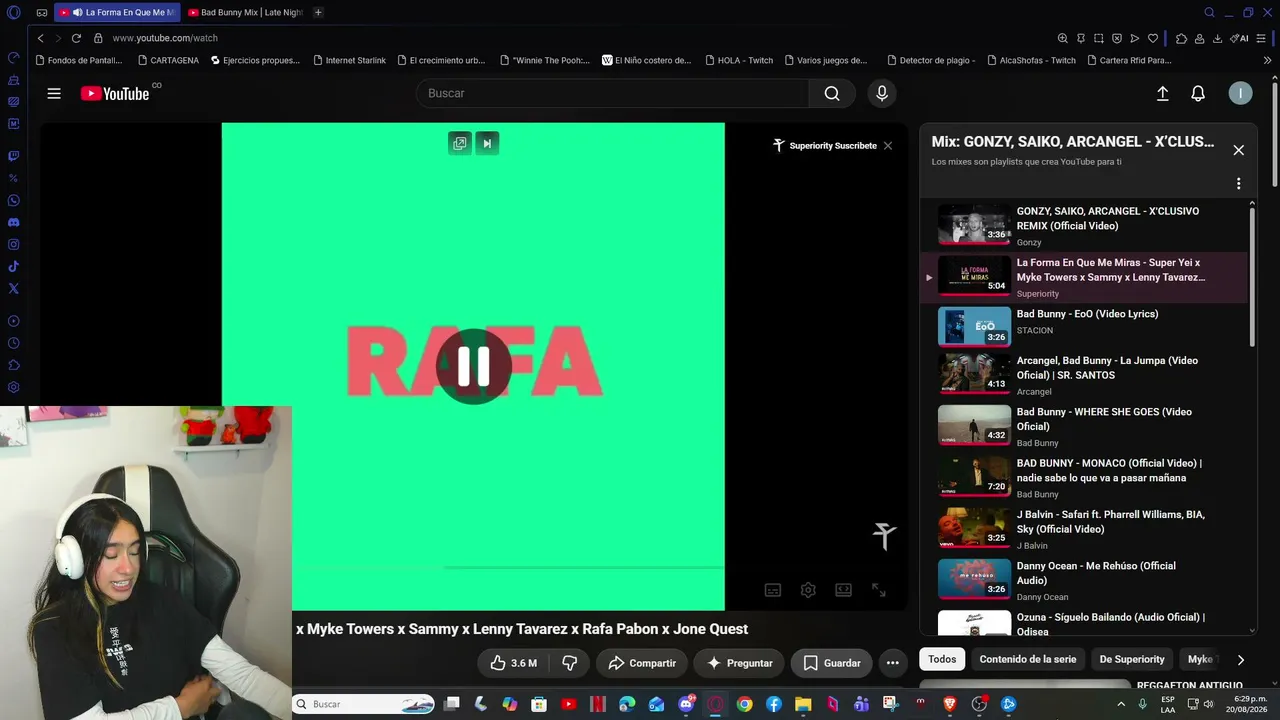1280x720 pixels.
Task: Open the Mix playlist three-dot options menu
Action: (x=1238, y=184)
